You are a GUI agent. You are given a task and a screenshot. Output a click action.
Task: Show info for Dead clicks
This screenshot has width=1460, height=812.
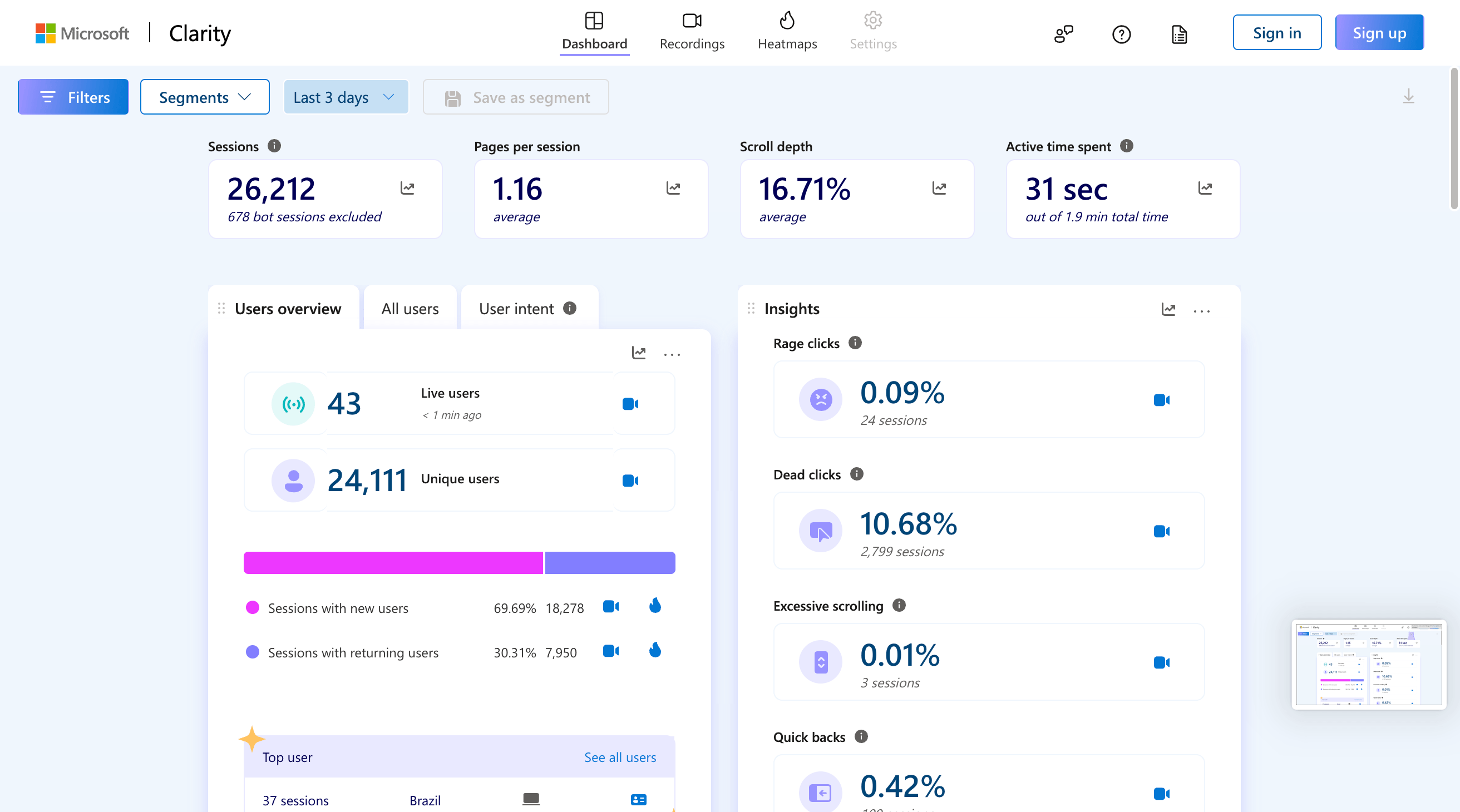[857, 474]
